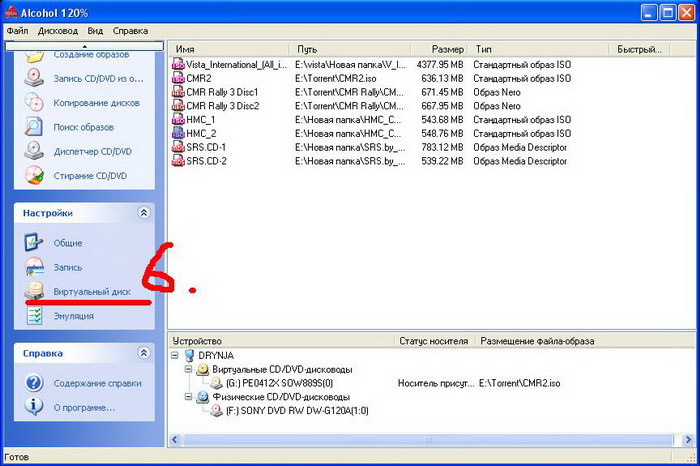Image resolution: width=700 pixels, height=466 pixels.
Task: Click the sidebar scroll-up arrow bar
Action: click(84, 46)
